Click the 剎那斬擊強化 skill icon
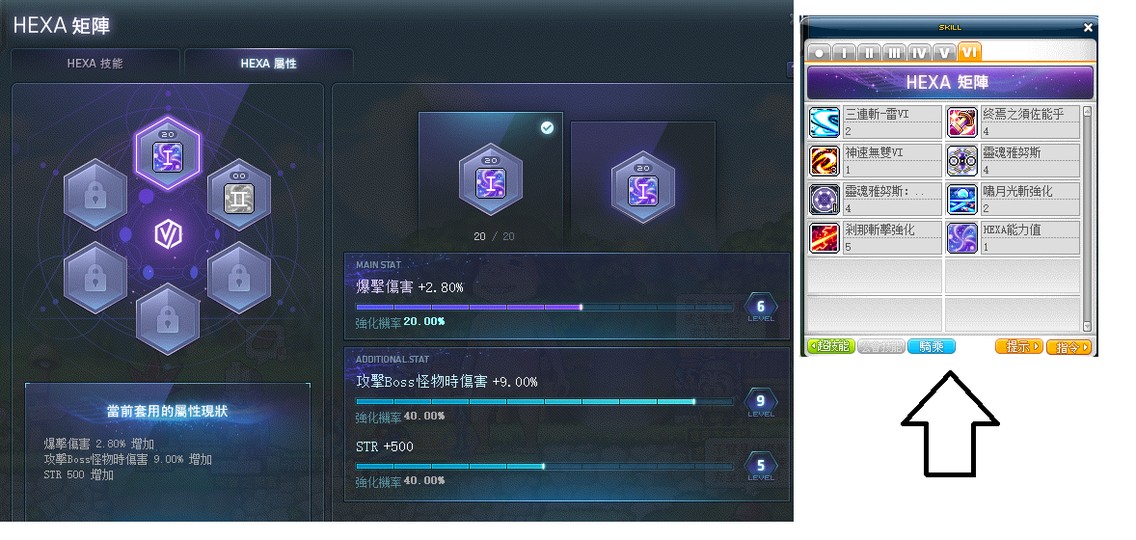 tap(824, 237)
